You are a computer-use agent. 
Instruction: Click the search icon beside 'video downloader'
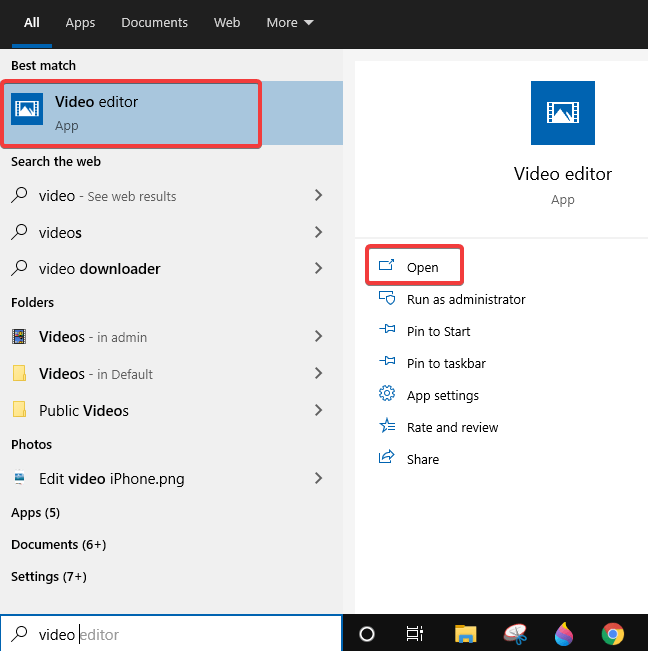[x=19, y=268]
